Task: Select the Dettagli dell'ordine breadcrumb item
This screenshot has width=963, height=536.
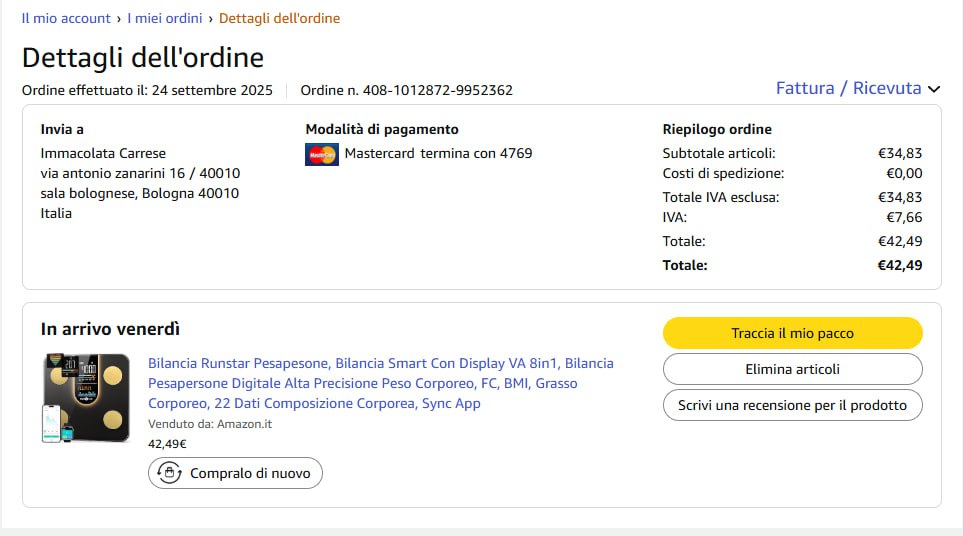Action: pyautogui.click(x=279, y=18)
